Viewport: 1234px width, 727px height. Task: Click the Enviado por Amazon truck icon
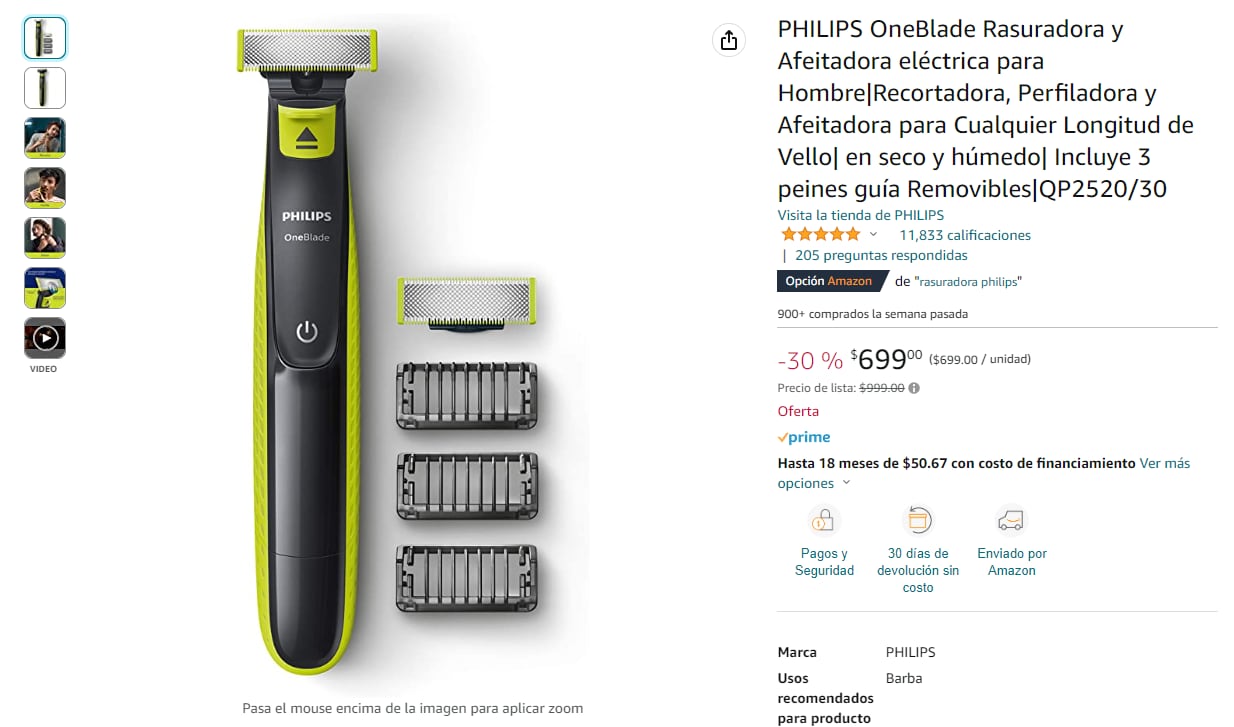coord(1011,520)
